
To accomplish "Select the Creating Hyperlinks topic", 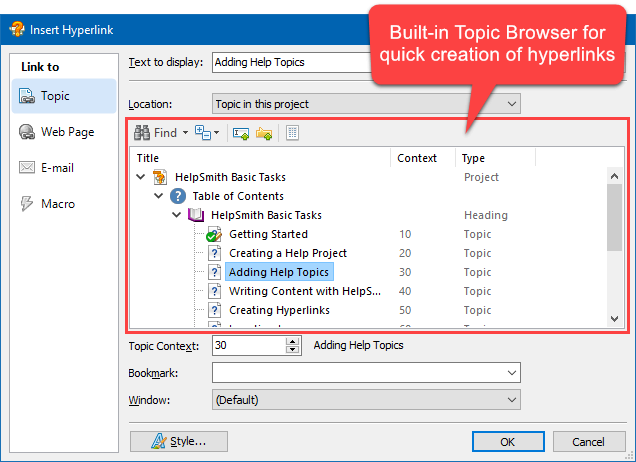I will (279, 310).
